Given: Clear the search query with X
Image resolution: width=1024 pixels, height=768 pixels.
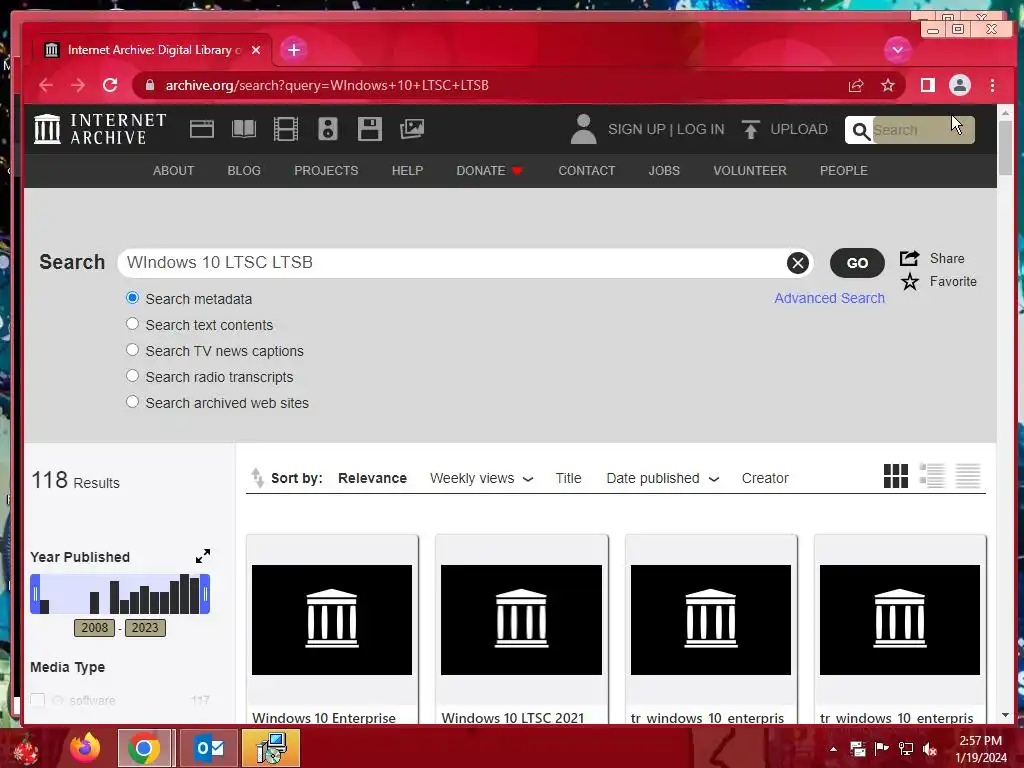Looking at the screenshot, I should pyautogui.click(x=797, y=263).
